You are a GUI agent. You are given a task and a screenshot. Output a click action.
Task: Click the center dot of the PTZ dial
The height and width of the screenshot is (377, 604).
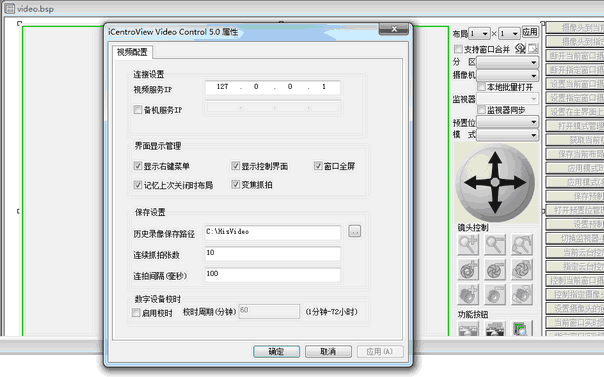click(x=495, y=182)
